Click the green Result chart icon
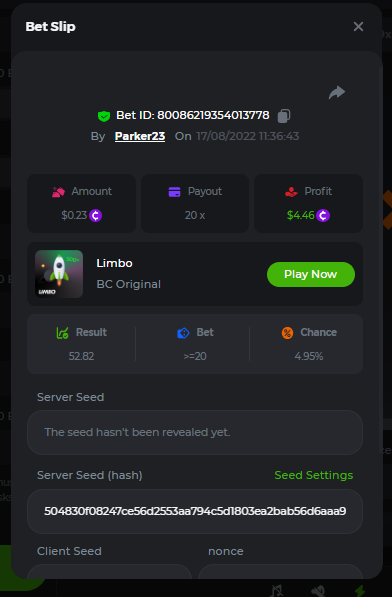Screen dimensions: 392x597 [62, 333]
